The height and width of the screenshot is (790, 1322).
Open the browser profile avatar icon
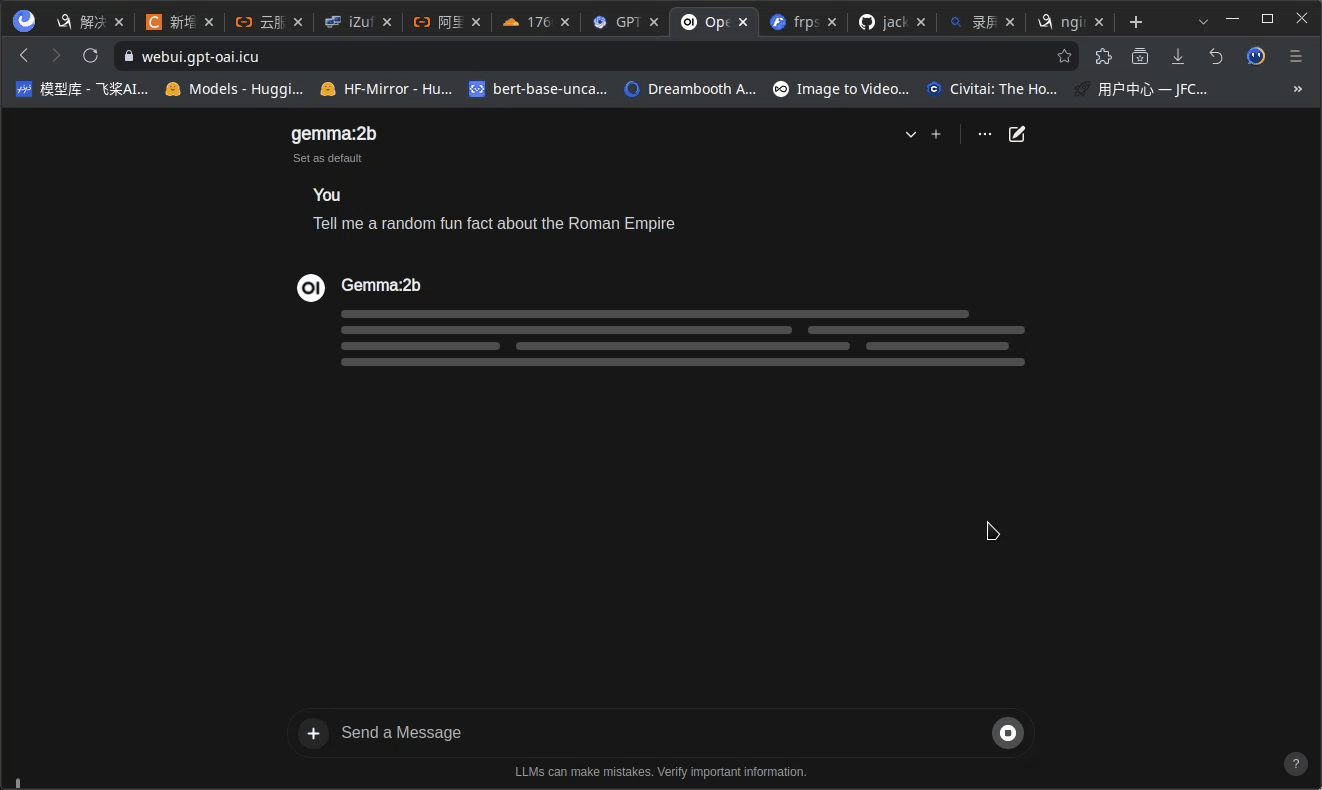1256,56
